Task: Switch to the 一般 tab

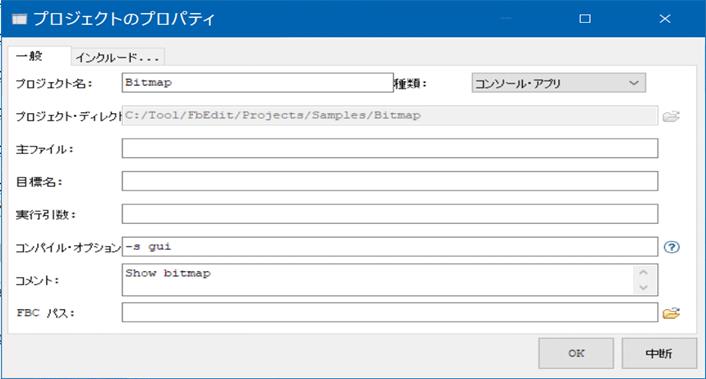Action: point(39,56)
